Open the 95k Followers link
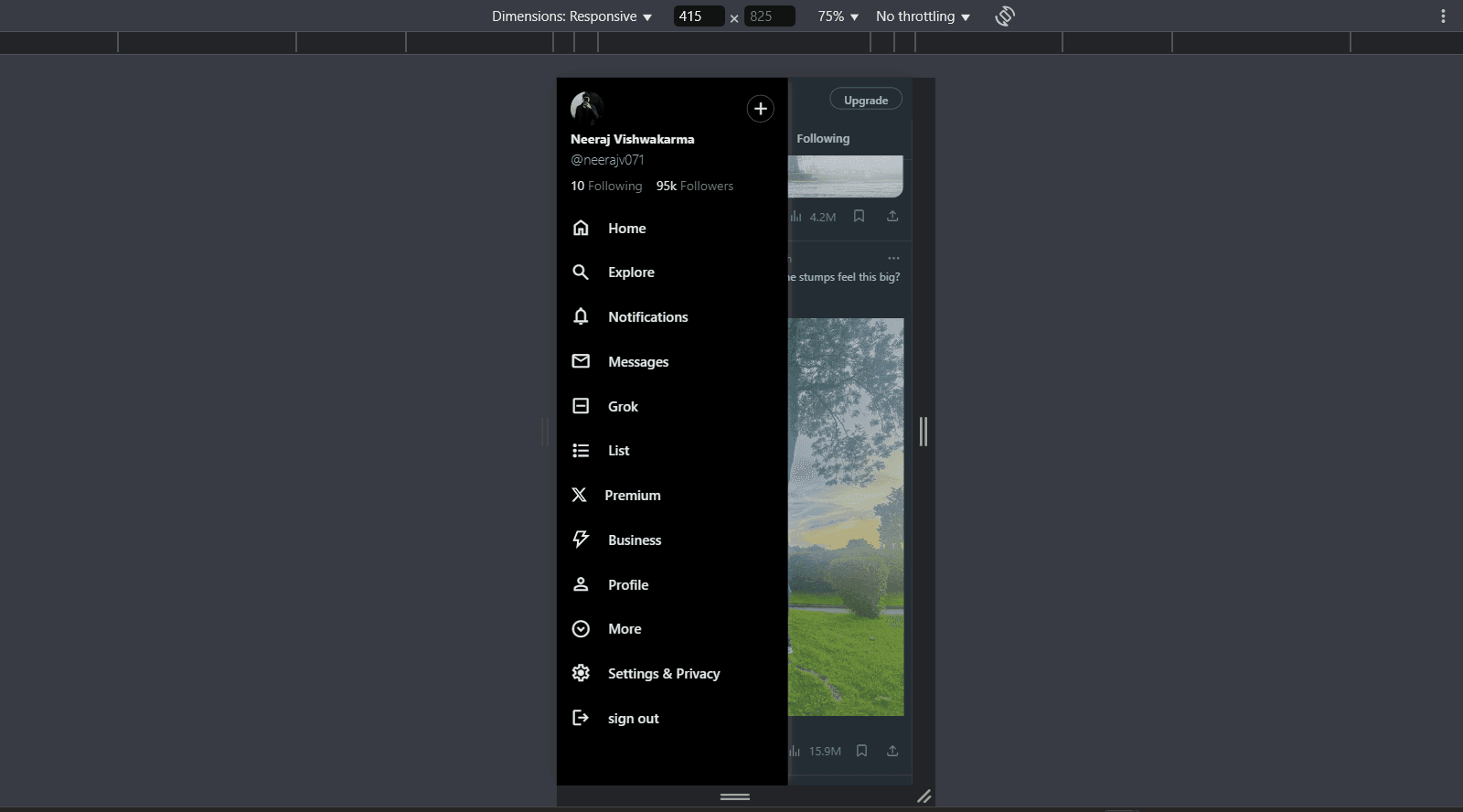 tap(695, 186)
